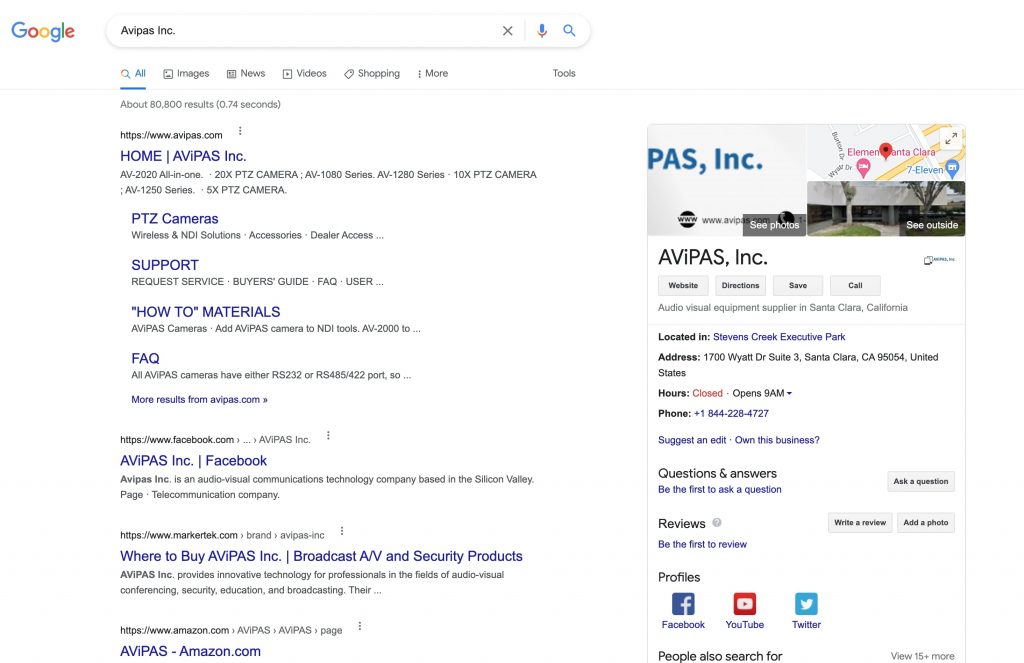Open the three-dot menu beside amazon.com result
This screenshot has width=1024, height=663.
(x=360, y=626)
